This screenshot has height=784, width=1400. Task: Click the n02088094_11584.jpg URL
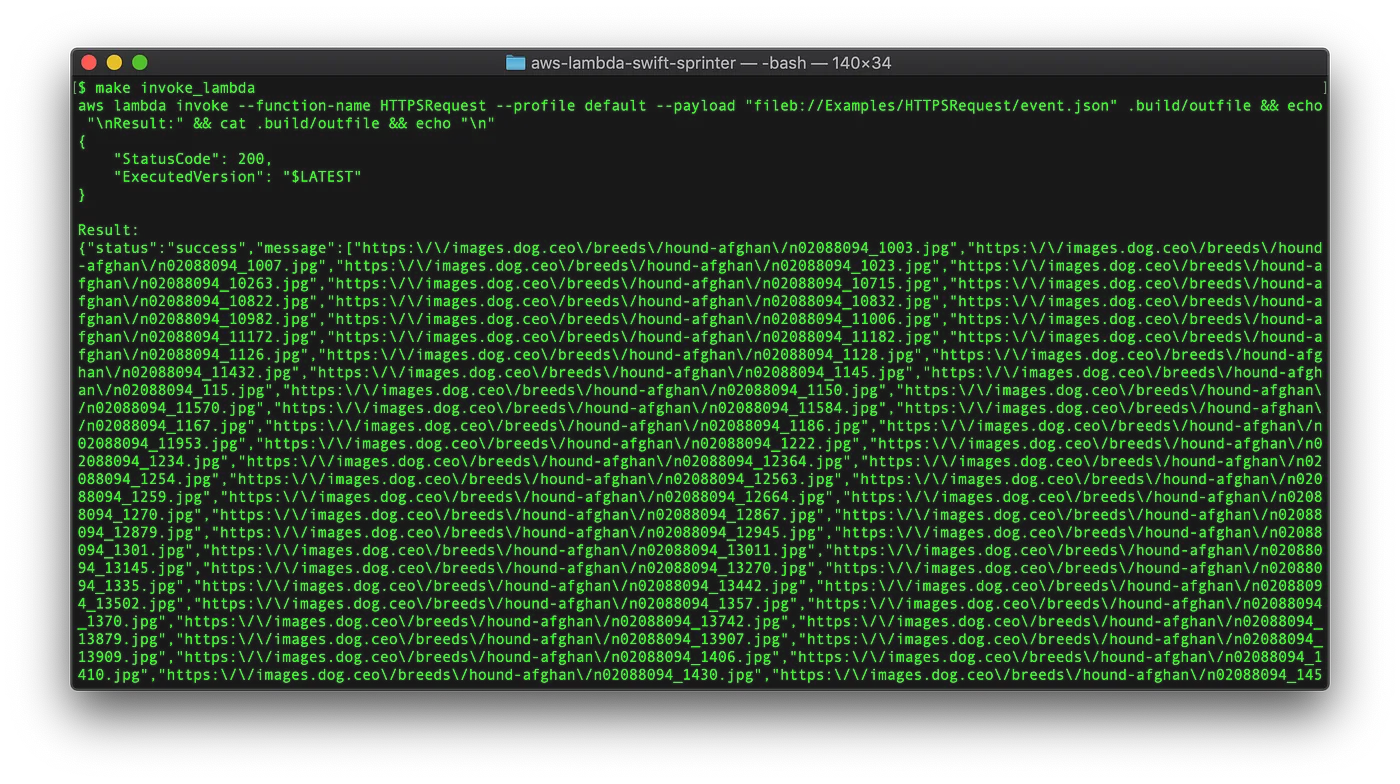point(580,408)
